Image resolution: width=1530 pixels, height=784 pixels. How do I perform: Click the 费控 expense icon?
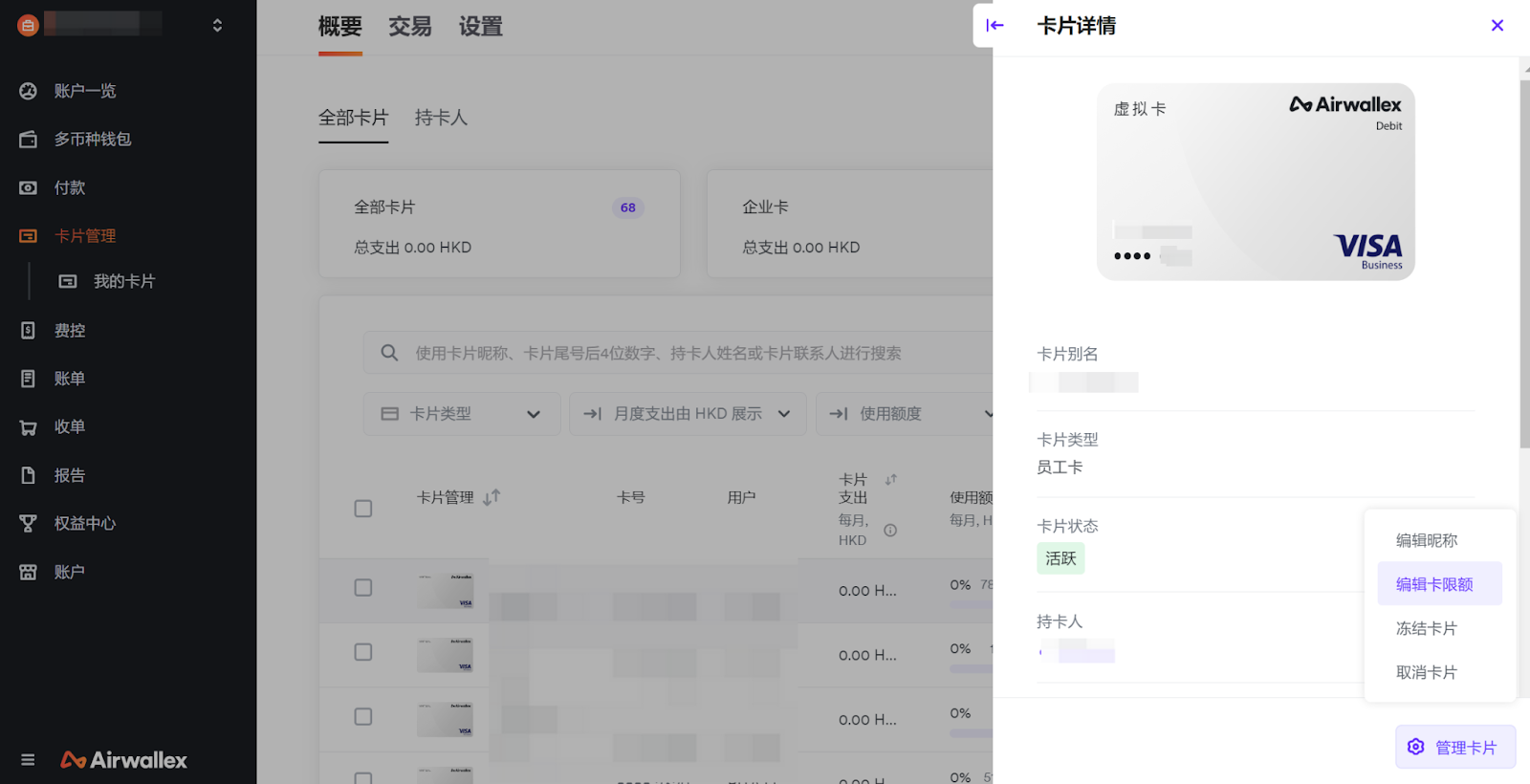point(29,331)
